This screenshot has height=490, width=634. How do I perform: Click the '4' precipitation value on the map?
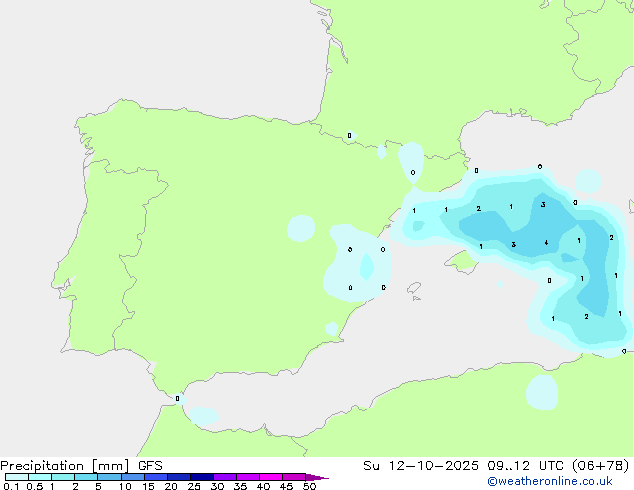[x=546, y=243]
